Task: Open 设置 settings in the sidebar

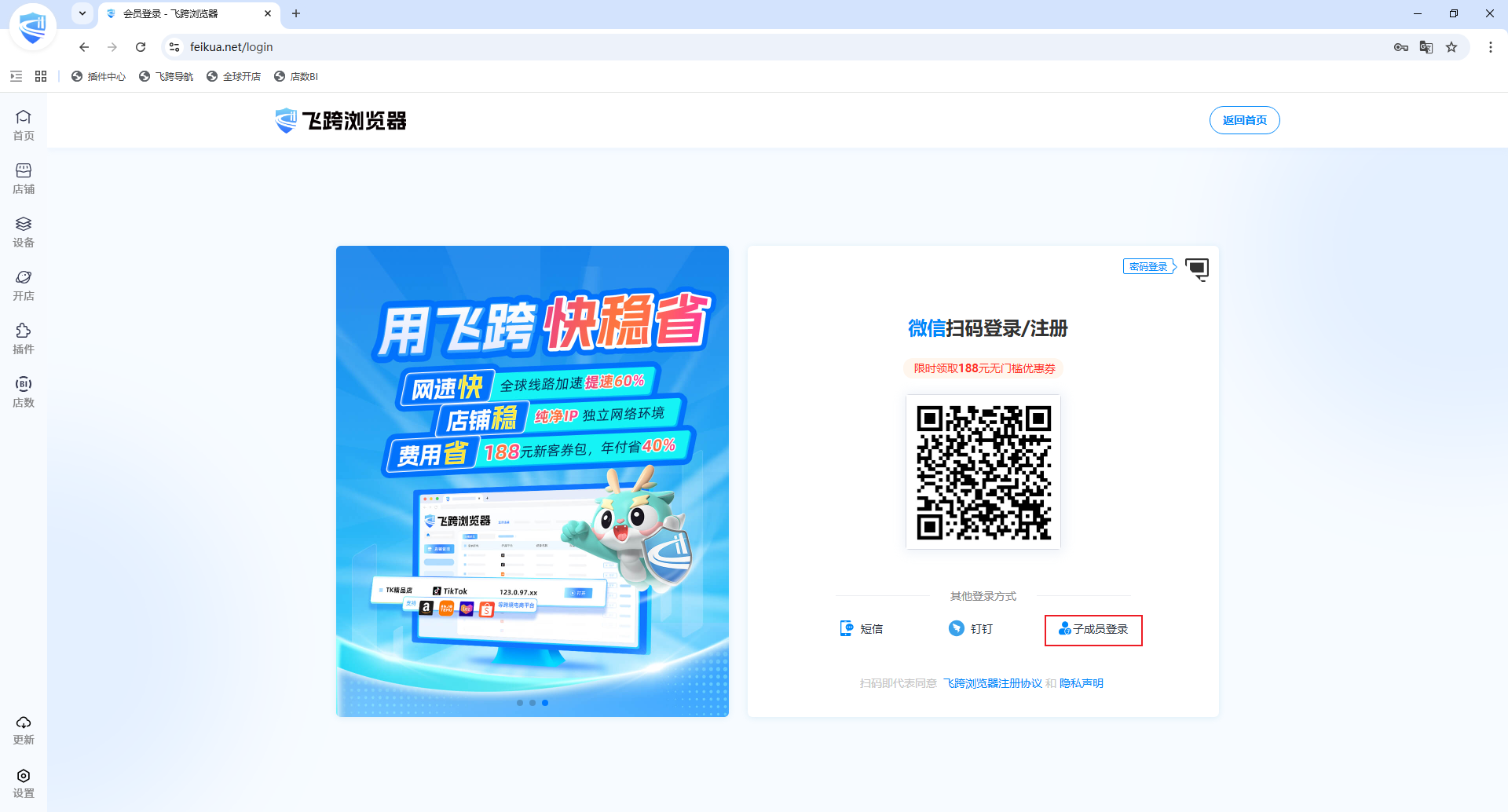Action: coord(24,783)
